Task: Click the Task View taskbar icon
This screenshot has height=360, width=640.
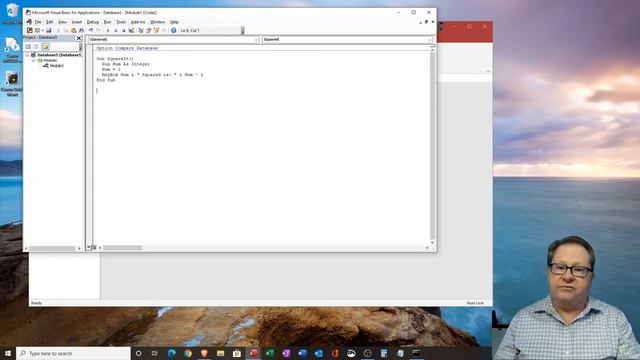Action: coord(155,353)
